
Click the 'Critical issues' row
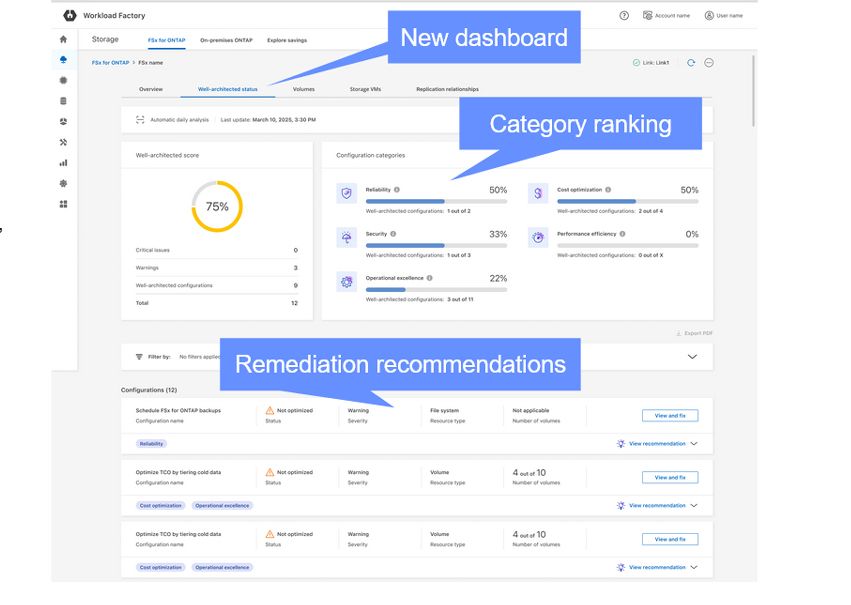pos(217,250)
